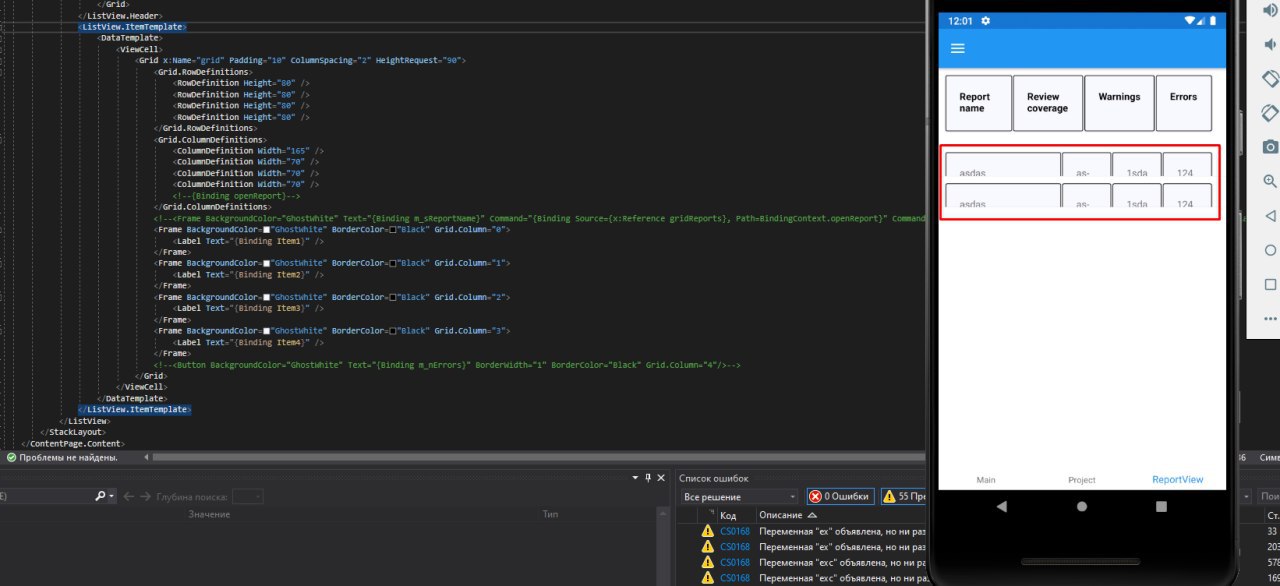Select the emulator zoom magnifier tool
1280x586 pixels.
point(1270,181)
